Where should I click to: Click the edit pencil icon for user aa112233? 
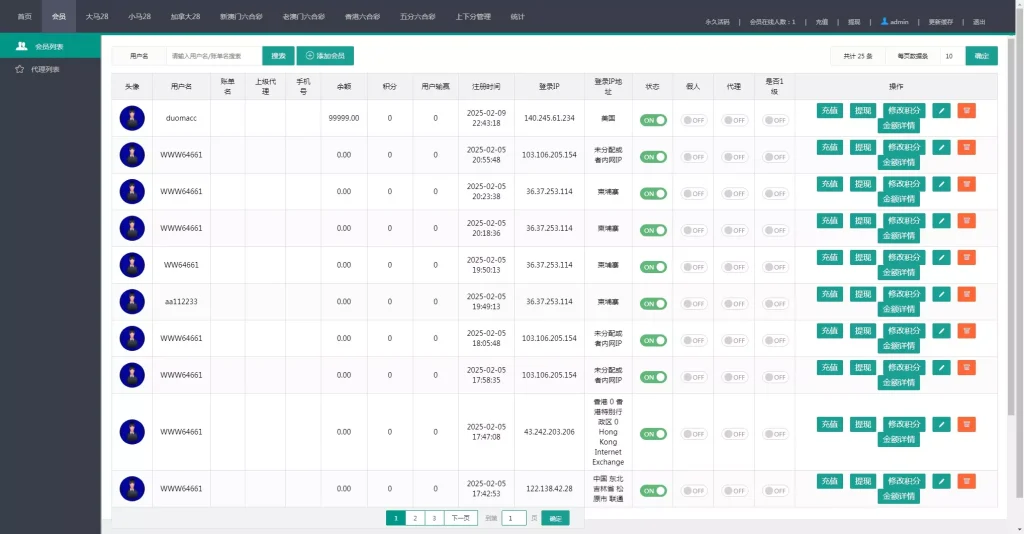941,295
